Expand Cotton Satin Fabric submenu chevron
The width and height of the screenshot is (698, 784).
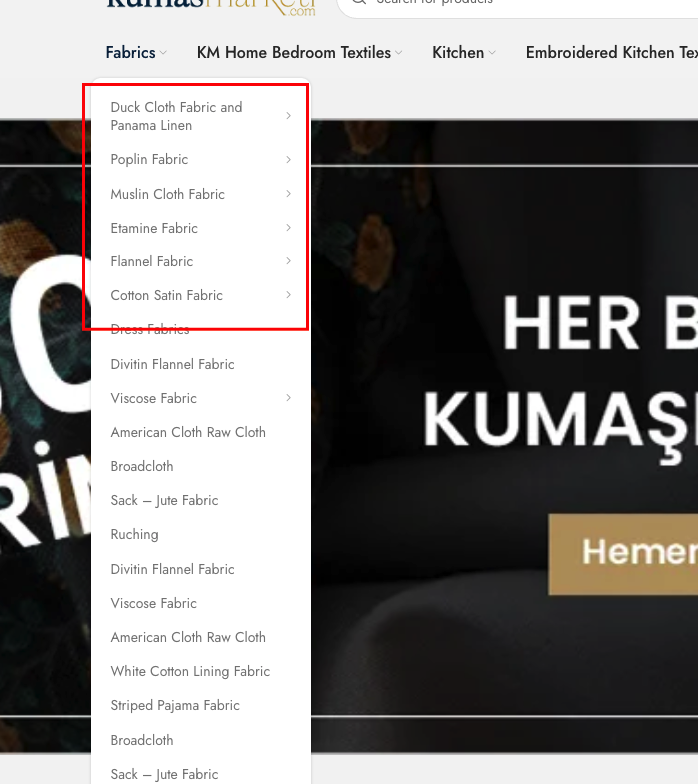coord(288,294)
